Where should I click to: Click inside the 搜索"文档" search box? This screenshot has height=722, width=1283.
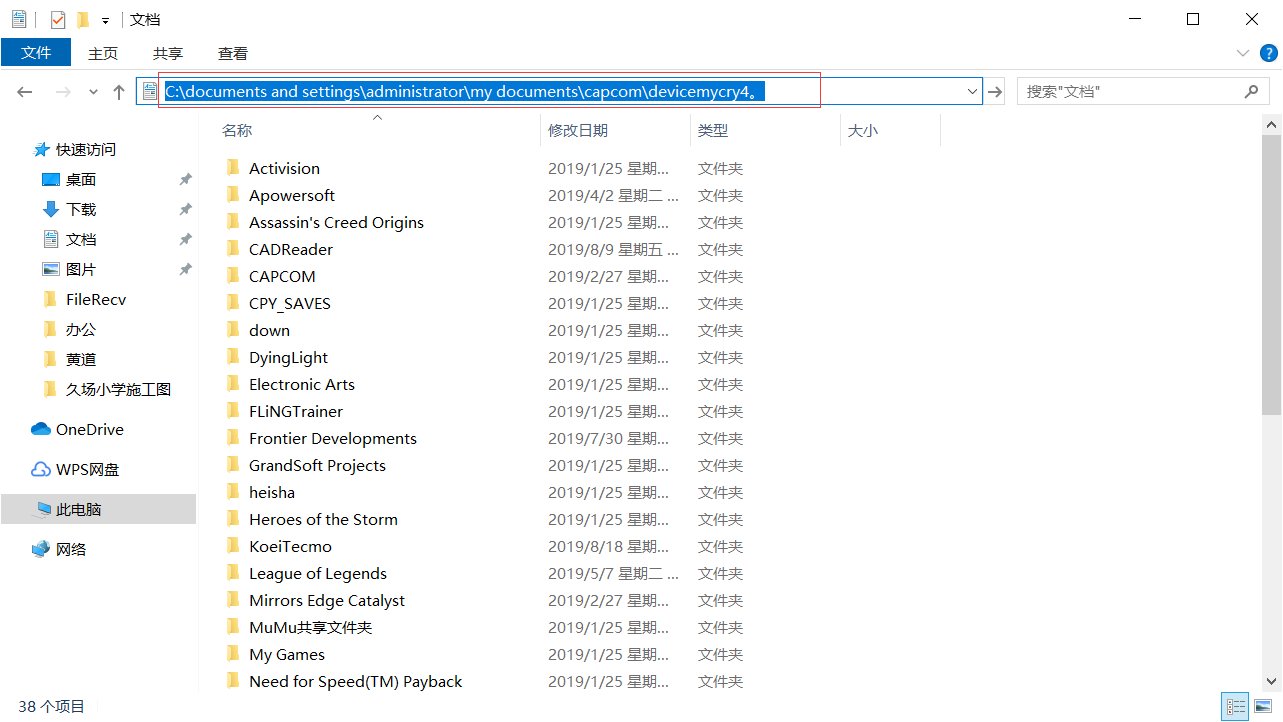coord(1130,92)
